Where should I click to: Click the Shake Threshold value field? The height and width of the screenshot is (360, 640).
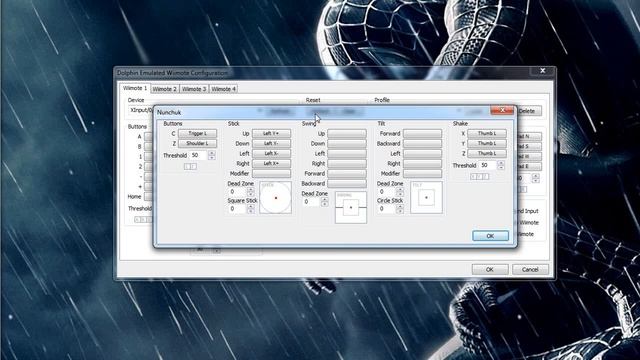pyautogui.click(x=488, y=165)
